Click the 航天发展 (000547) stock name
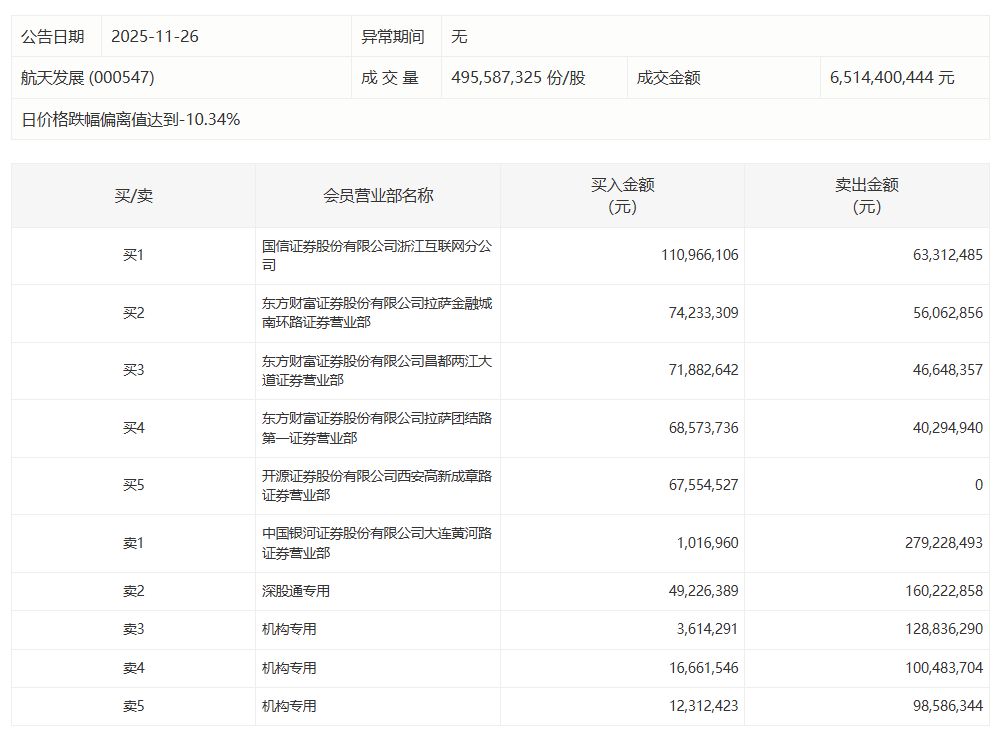Image resolution: width=1005 pixels, height=743 pixels. point(88,77)
